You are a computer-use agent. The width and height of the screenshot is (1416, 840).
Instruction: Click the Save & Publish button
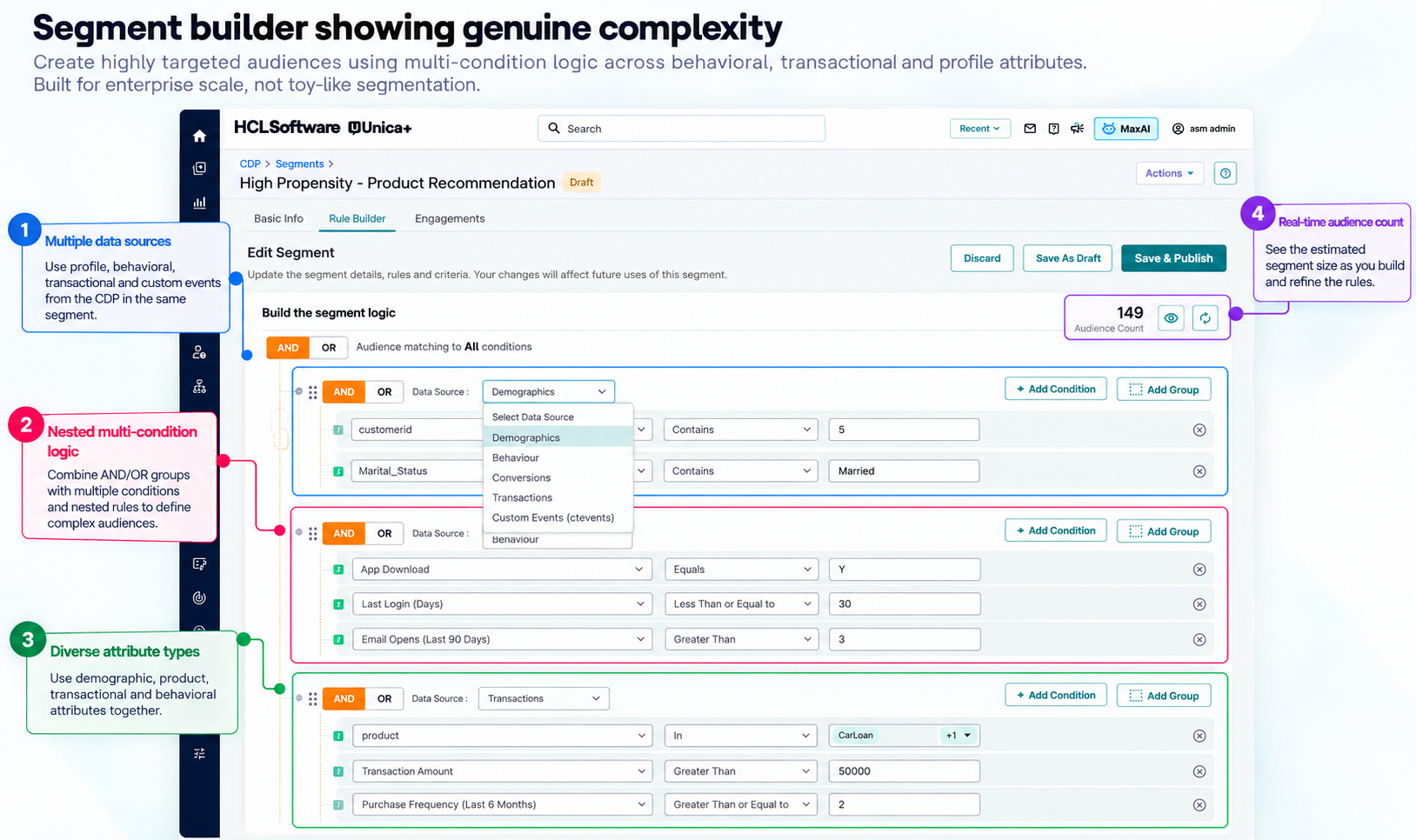click(x=1173, y=258)
